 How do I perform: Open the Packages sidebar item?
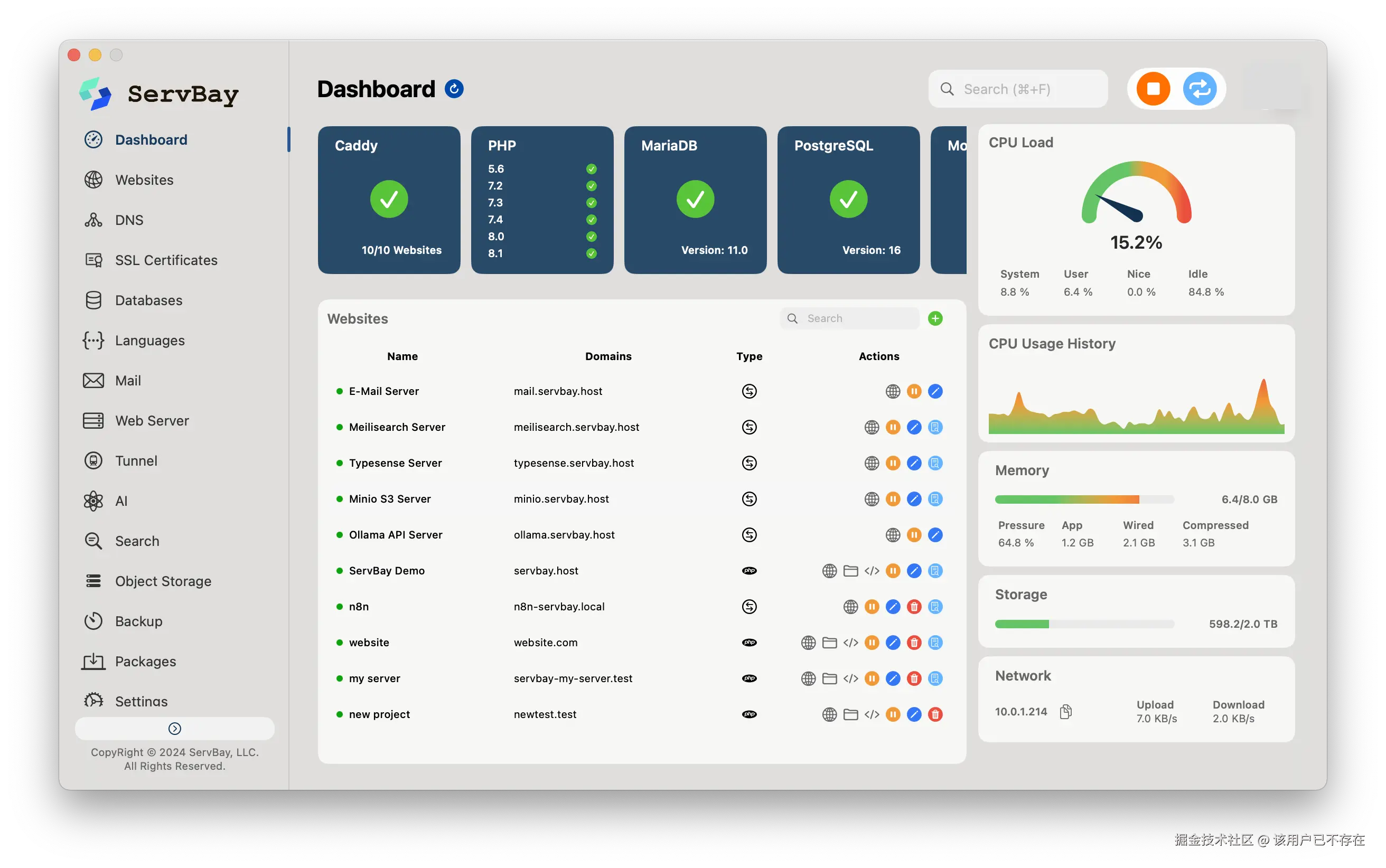coord(145,662)
